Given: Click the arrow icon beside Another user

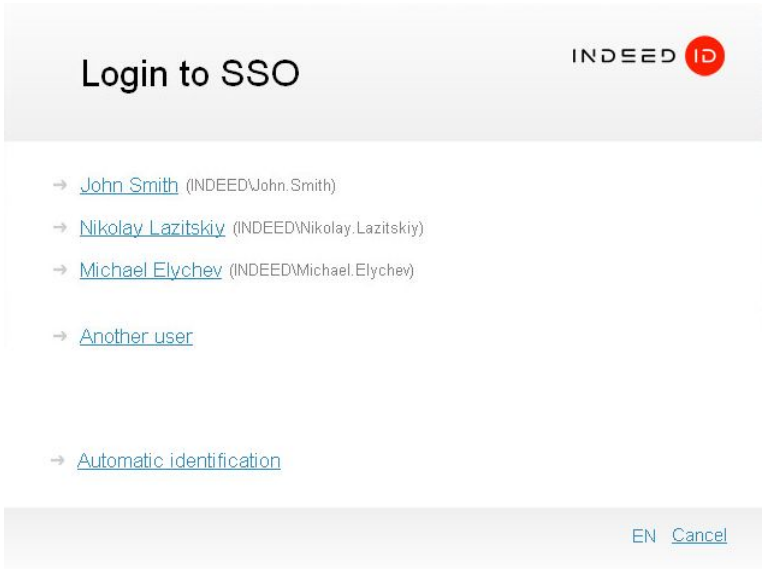Looking at the screenshot, I should point(60,337).
